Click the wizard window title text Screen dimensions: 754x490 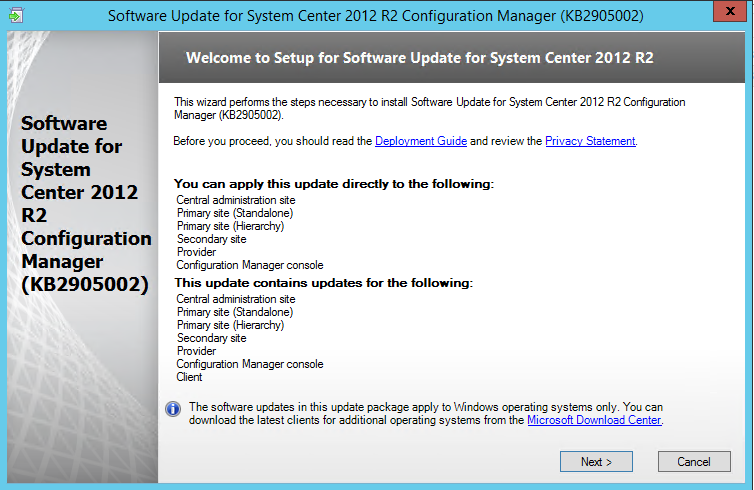point(376,16)
